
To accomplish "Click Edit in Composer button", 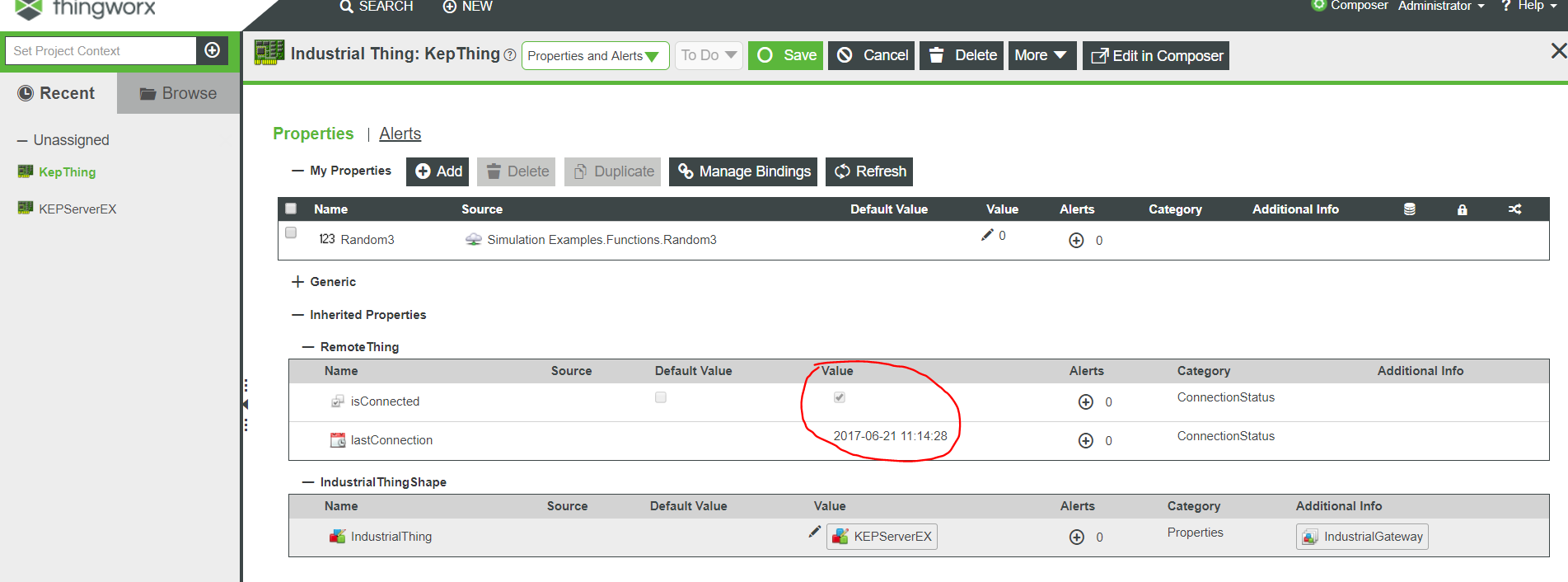I will click(x=1156, y=55).
